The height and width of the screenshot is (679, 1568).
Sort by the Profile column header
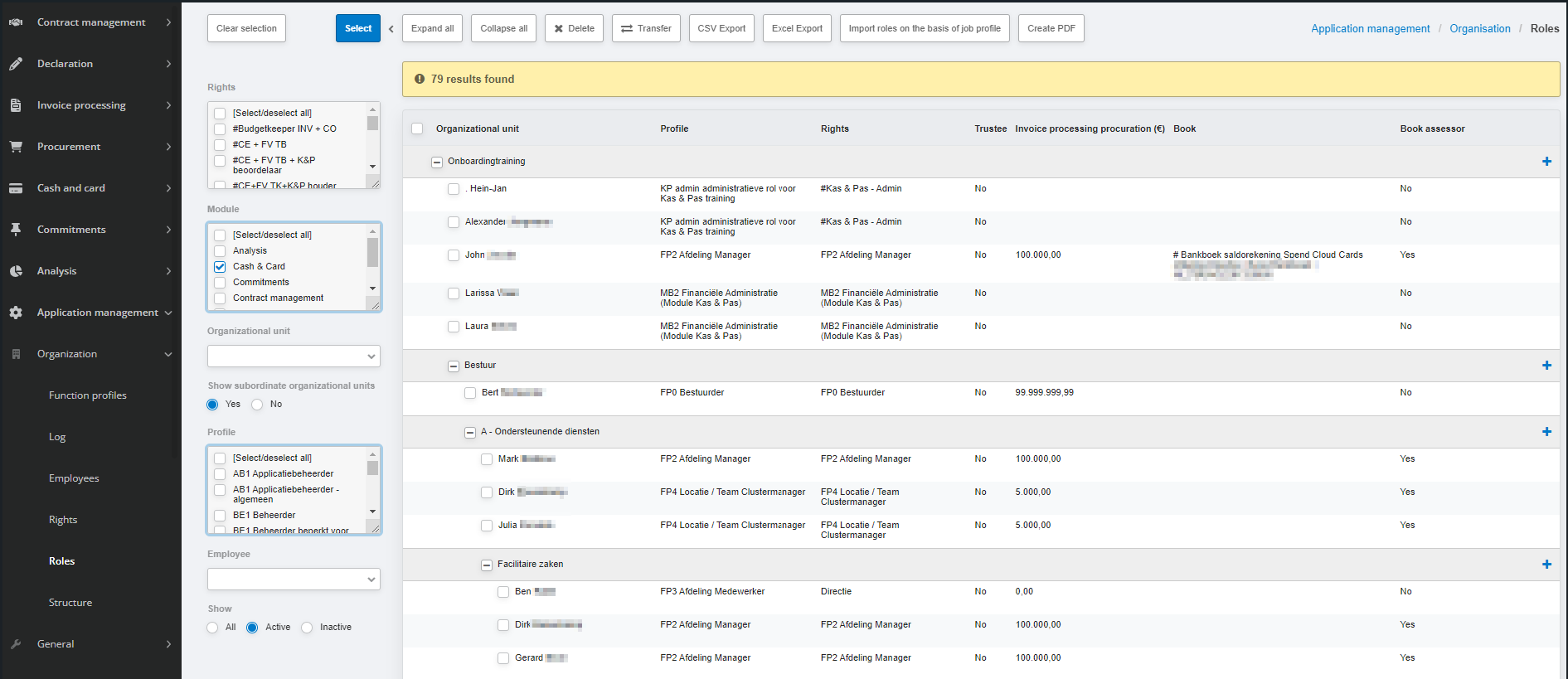coord(674,129)
